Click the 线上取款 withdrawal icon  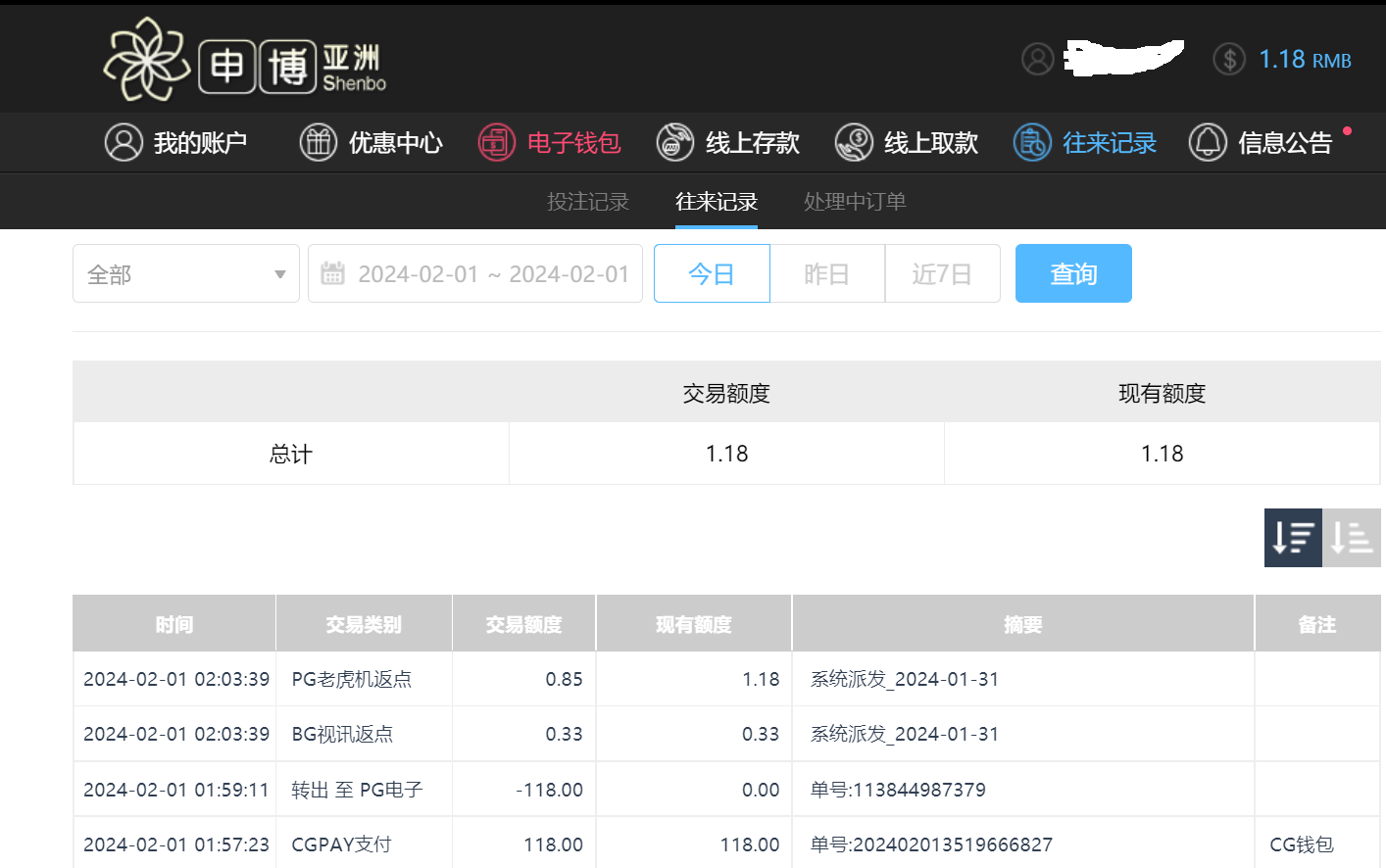tap(854, 142)
